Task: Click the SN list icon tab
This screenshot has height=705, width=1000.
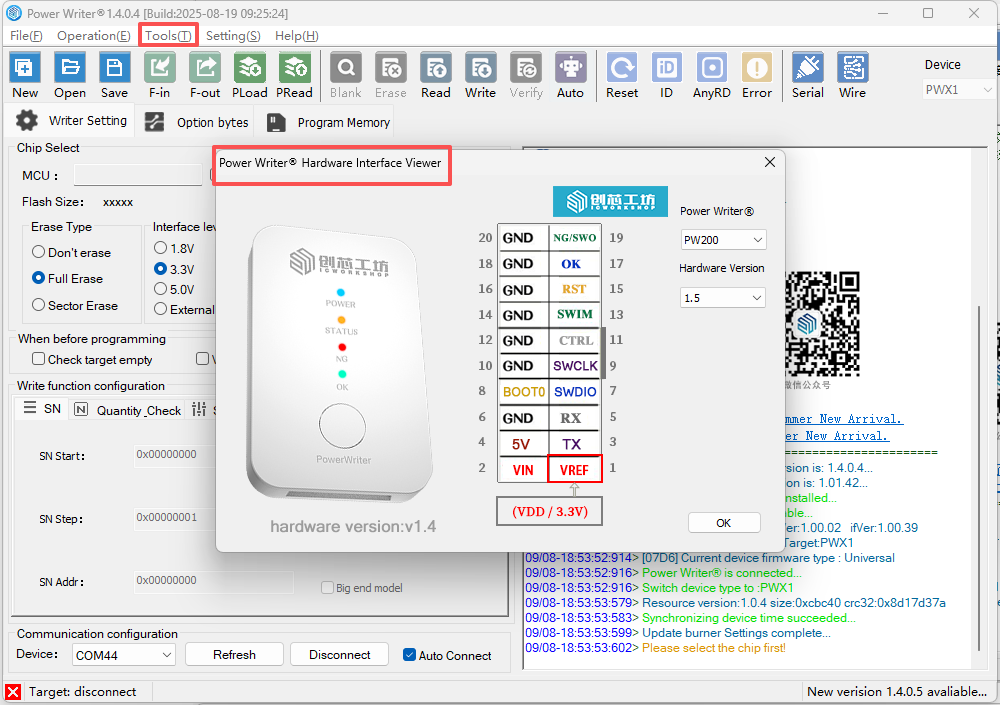Action: point(29,408)
